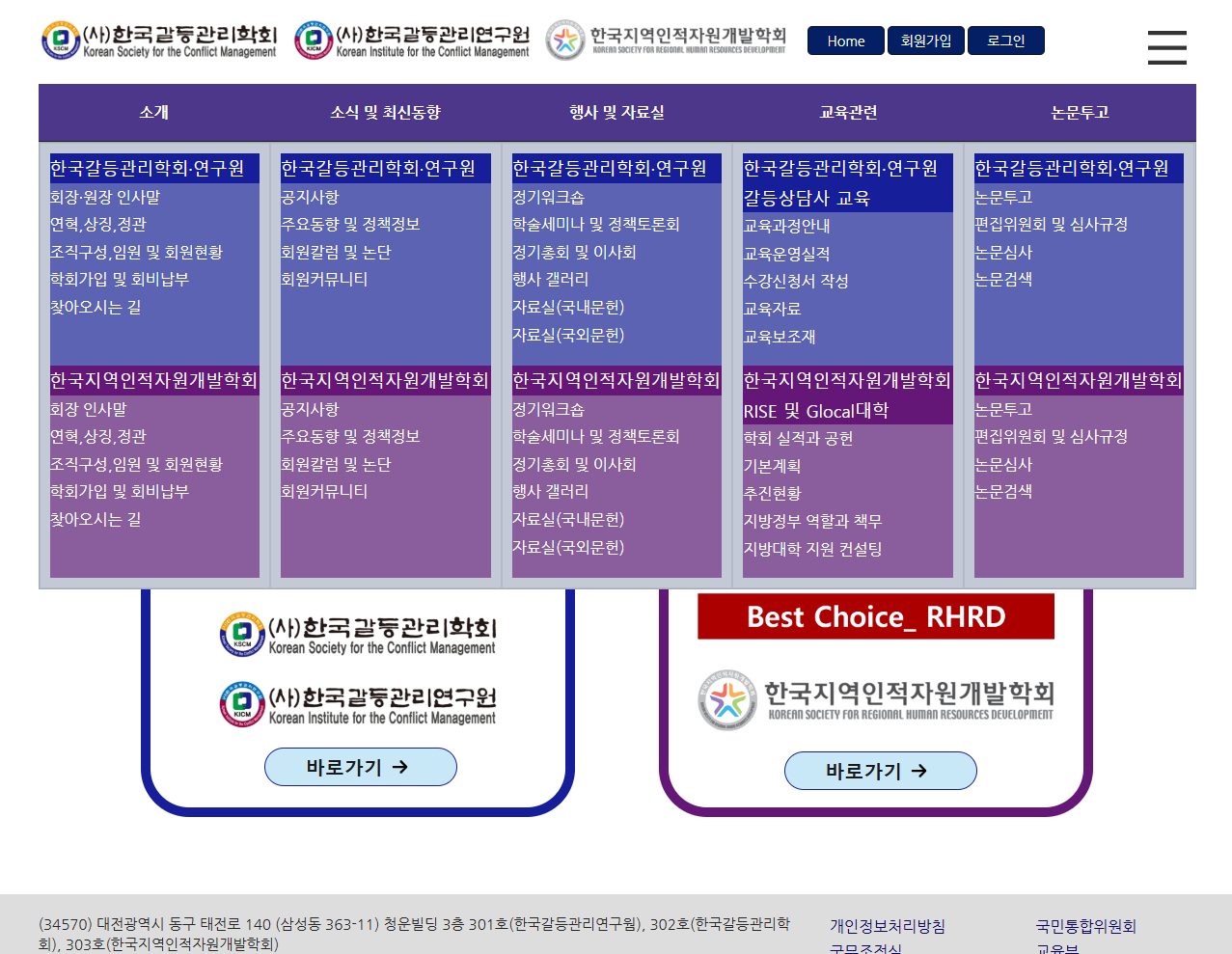The image size is (1232, 954).
Task: Open the RISE 및 Glocal대학 heading
Action: coord(816,411)
